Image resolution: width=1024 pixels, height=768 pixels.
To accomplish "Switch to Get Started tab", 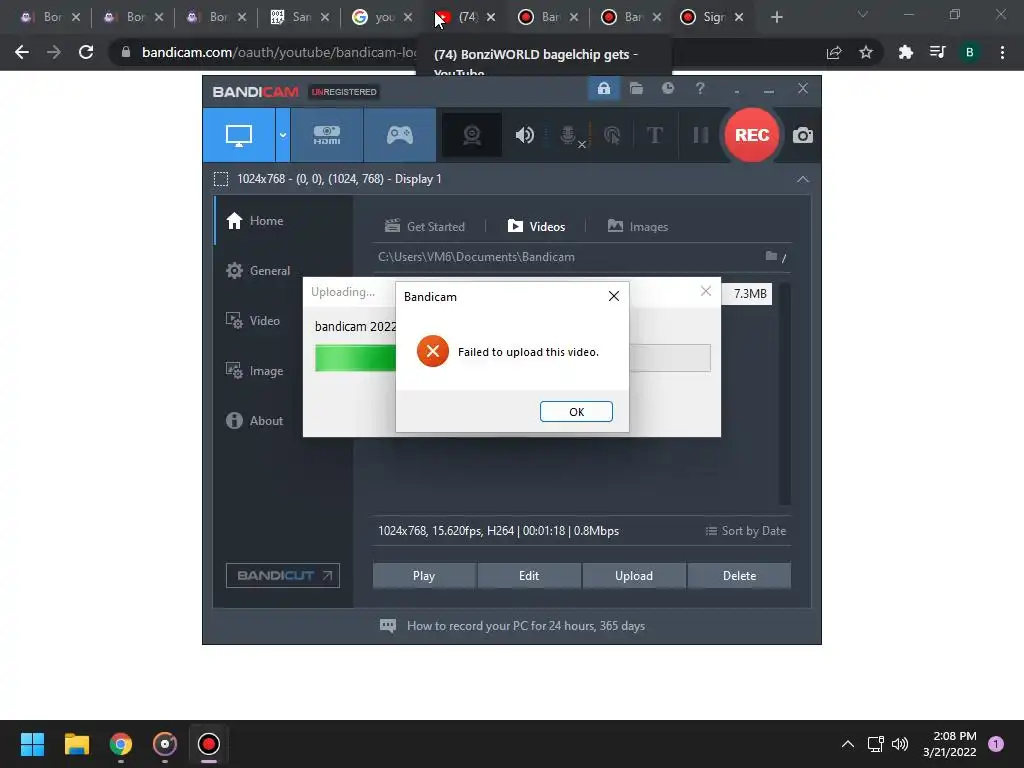I will 425,227.
